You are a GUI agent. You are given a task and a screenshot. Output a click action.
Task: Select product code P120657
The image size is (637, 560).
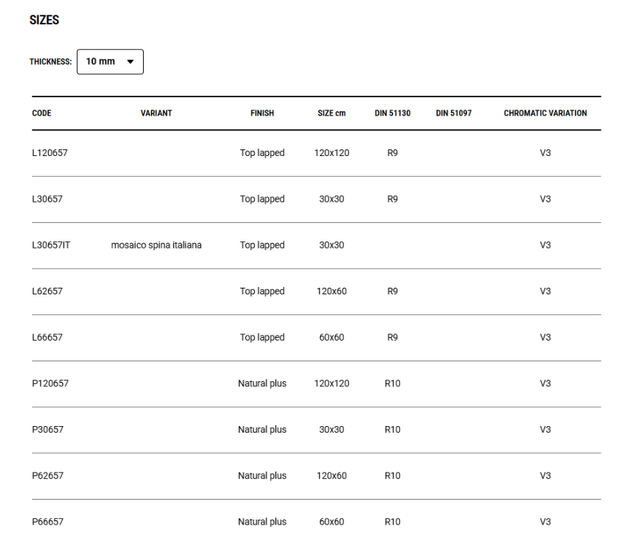[50, 383]
